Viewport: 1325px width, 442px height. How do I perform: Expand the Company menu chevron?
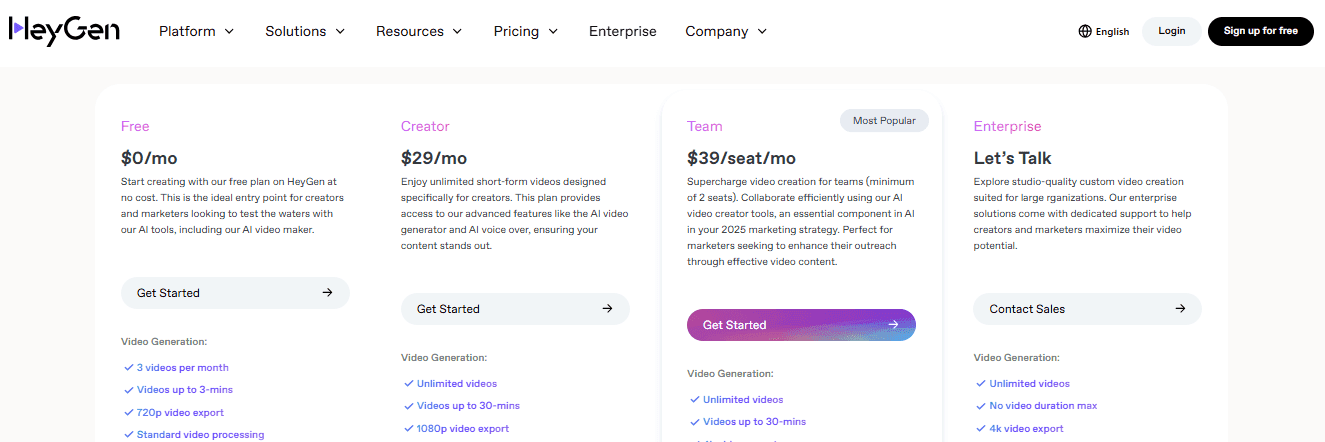click(x=762, y=32)
